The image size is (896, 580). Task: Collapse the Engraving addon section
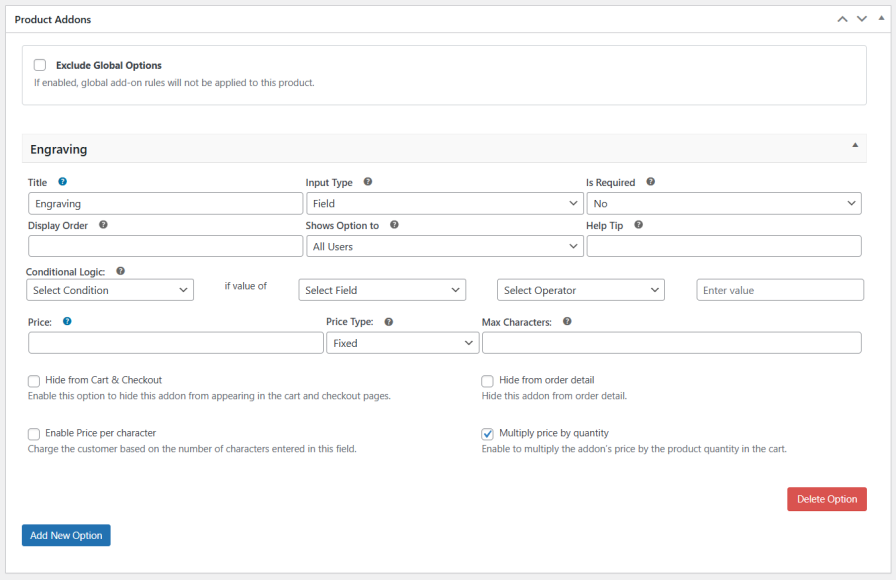pyautogui.click(x=855, y=147)
